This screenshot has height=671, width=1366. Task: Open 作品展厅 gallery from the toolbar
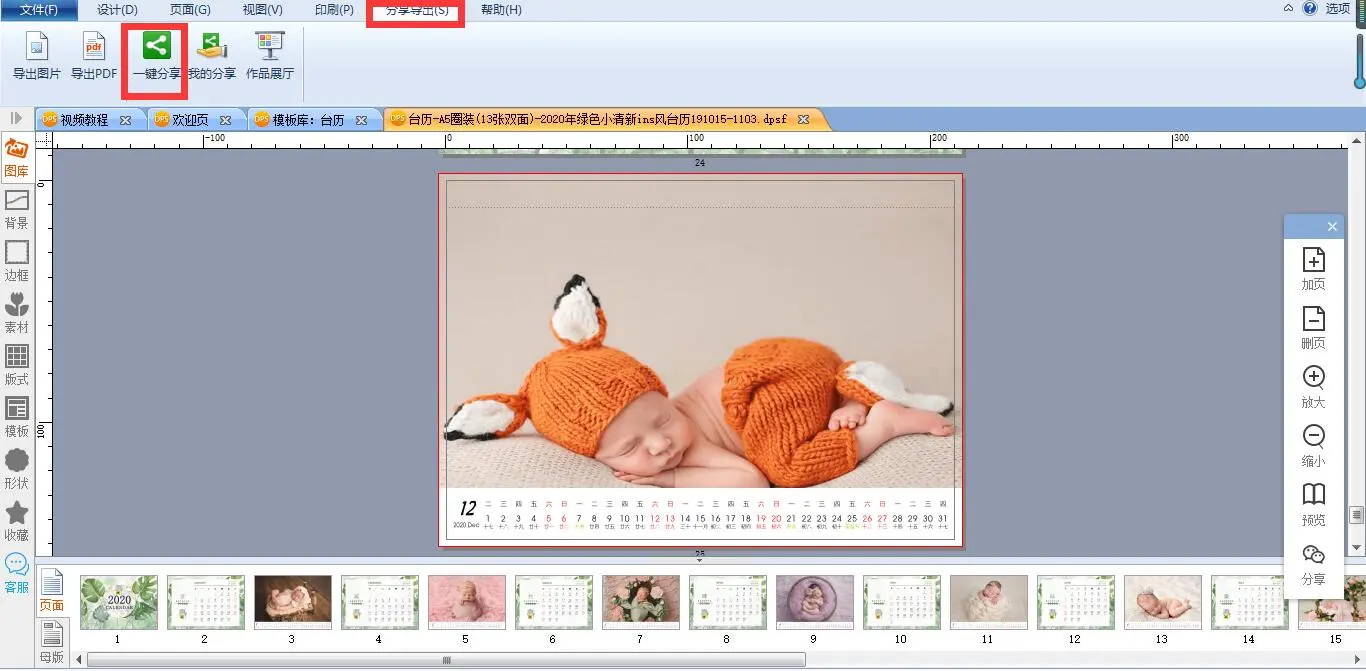pyautogui.click(x=269, y=47)
